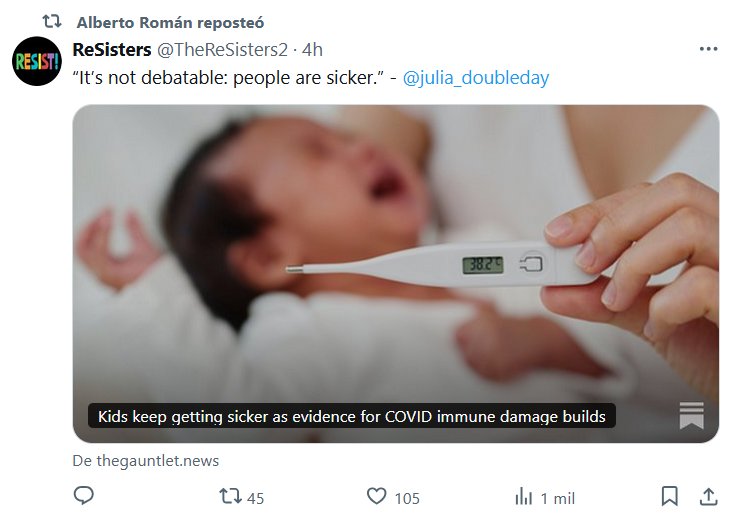Bookmark this post
Screen dimensions: 740x518
click(670, 496)
